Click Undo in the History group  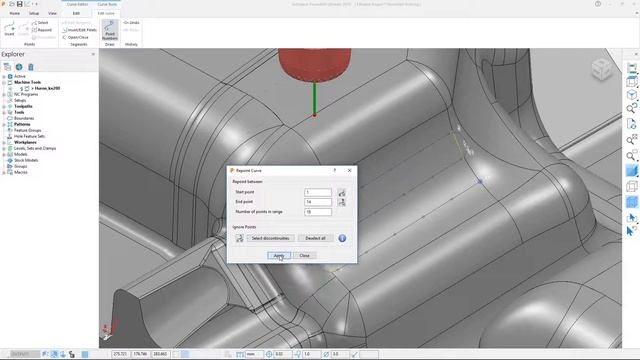(131, 22)
